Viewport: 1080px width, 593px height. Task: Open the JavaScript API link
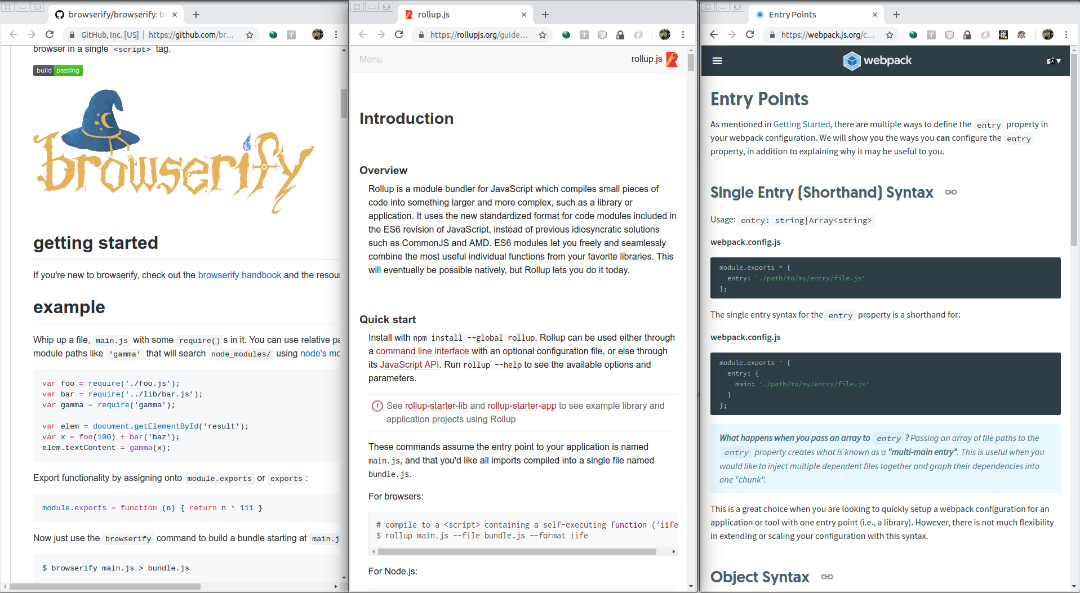coord(409,365)
